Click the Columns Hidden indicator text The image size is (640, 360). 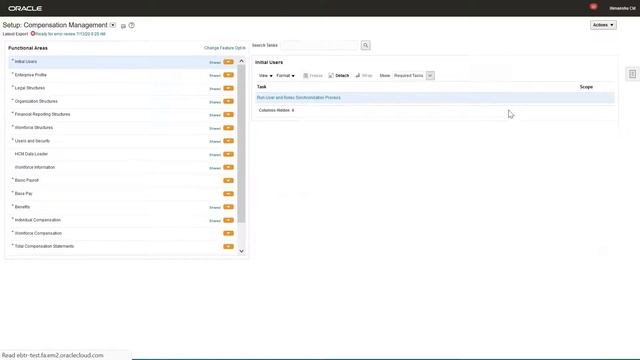click(x=276, y=110)
